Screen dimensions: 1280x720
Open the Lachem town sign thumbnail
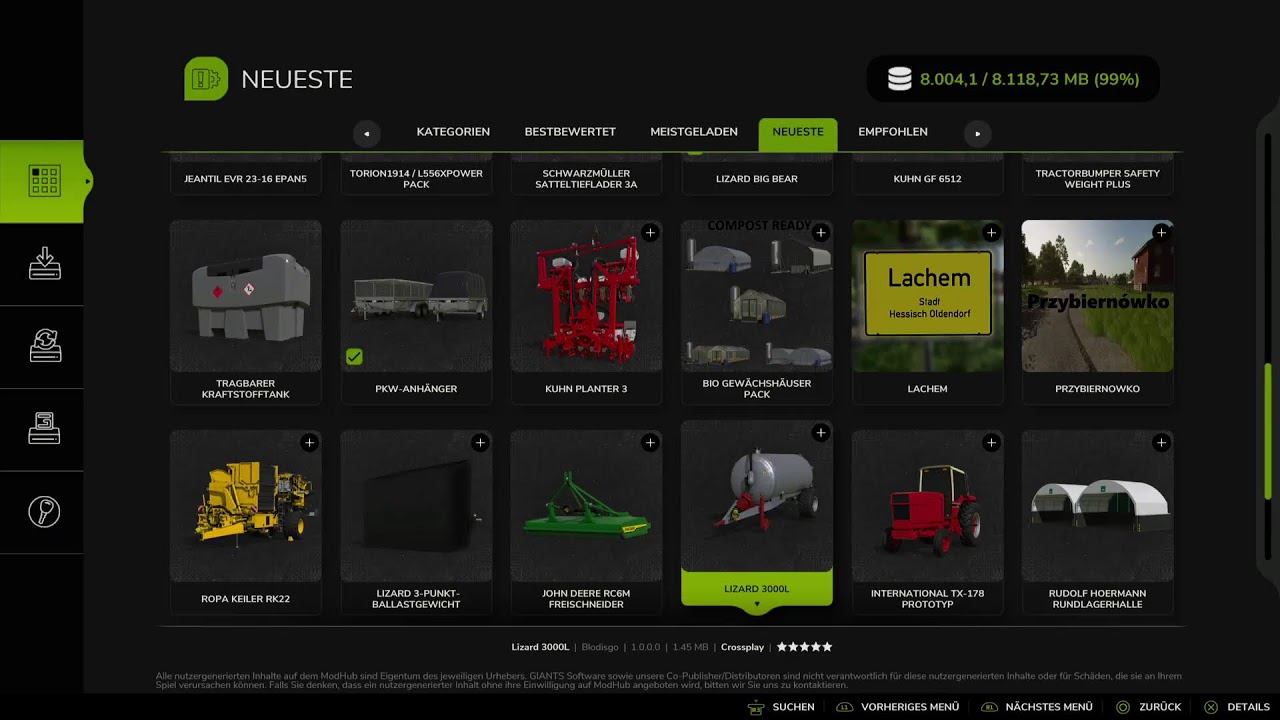click(927, 296)
